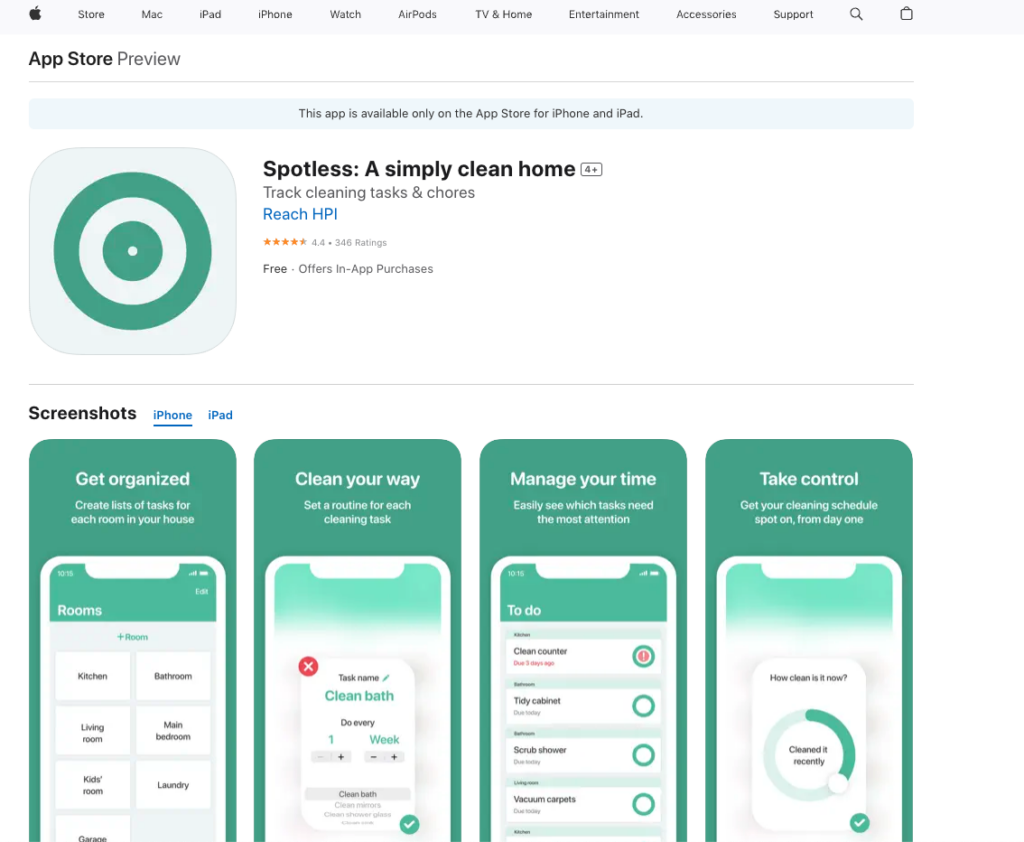Click the Track cleaning tasks subtitle
This screenshot has width=1024, height=842.
[x=368, y=193]
